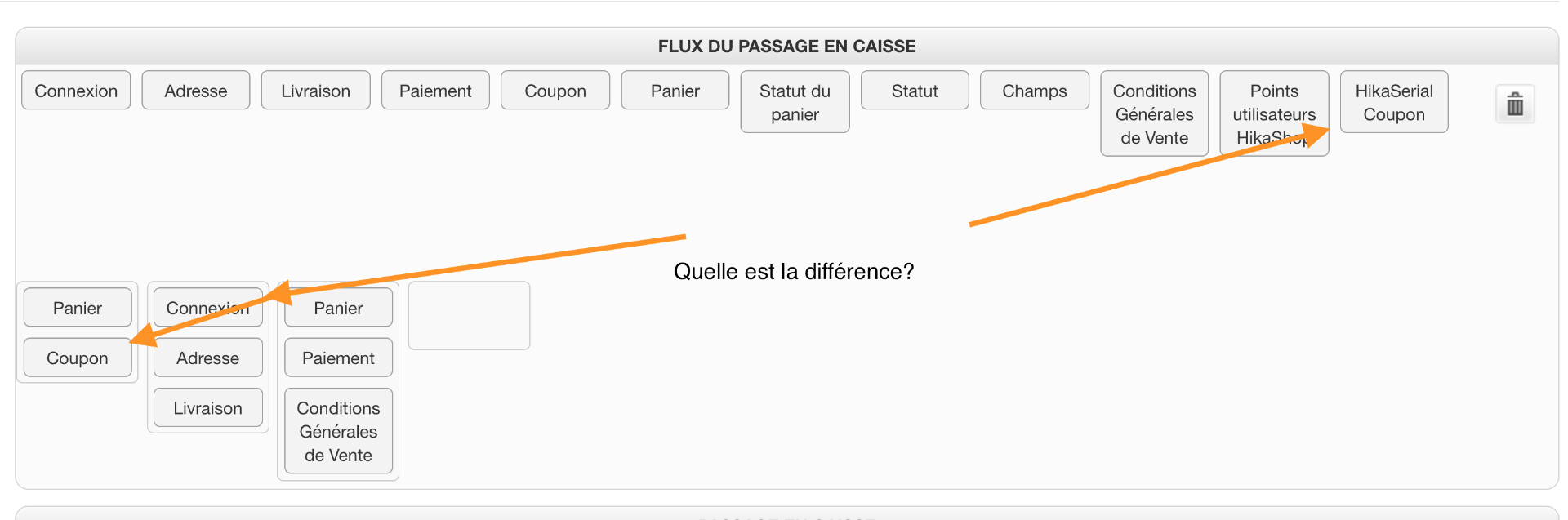This screenshot has width=1568, height=520.
Task: Click the Statut block
Action: [x=915, y=91]
